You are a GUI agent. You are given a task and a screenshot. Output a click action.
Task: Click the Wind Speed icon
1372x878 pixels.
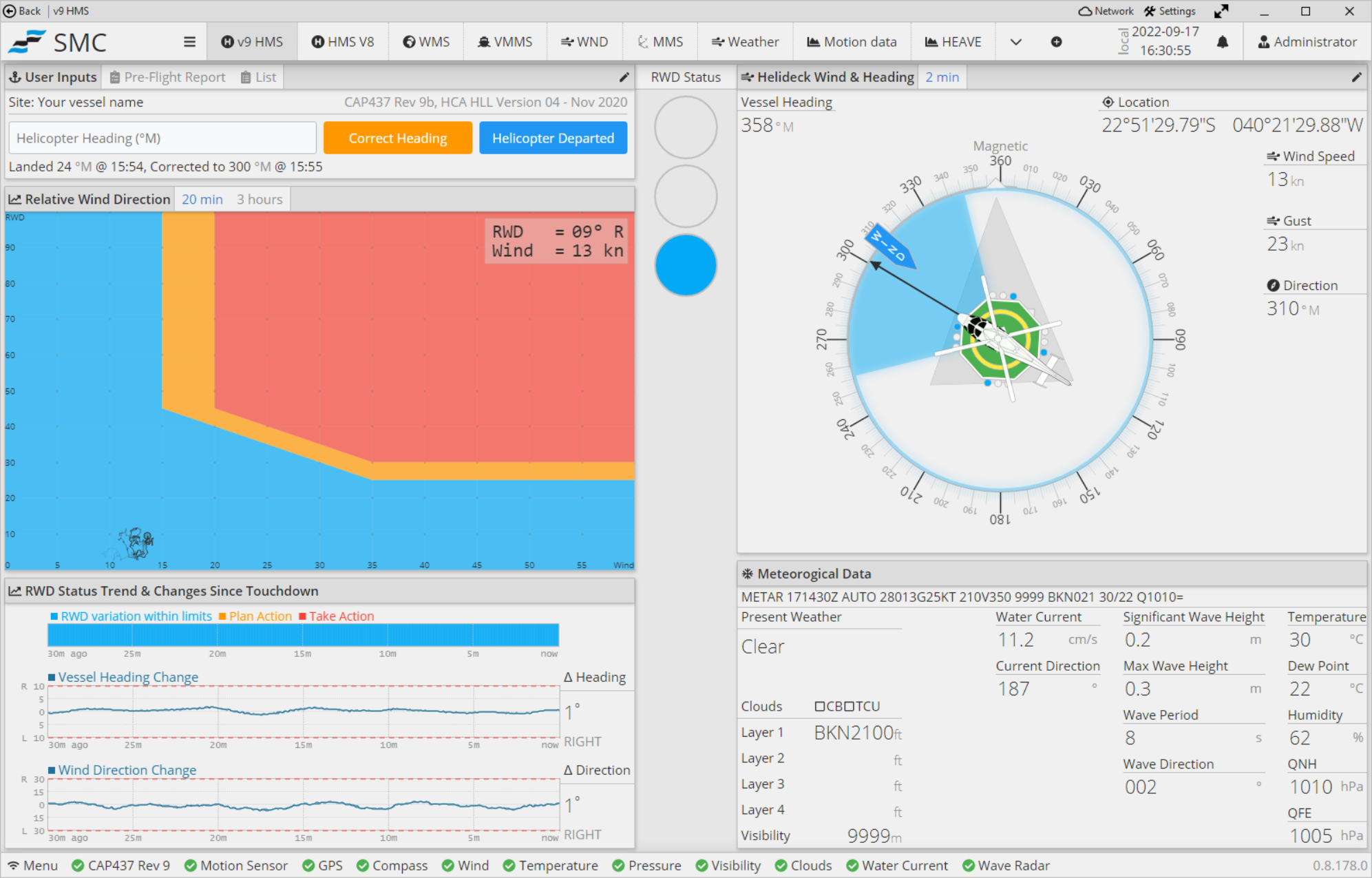click(1273, 156)
